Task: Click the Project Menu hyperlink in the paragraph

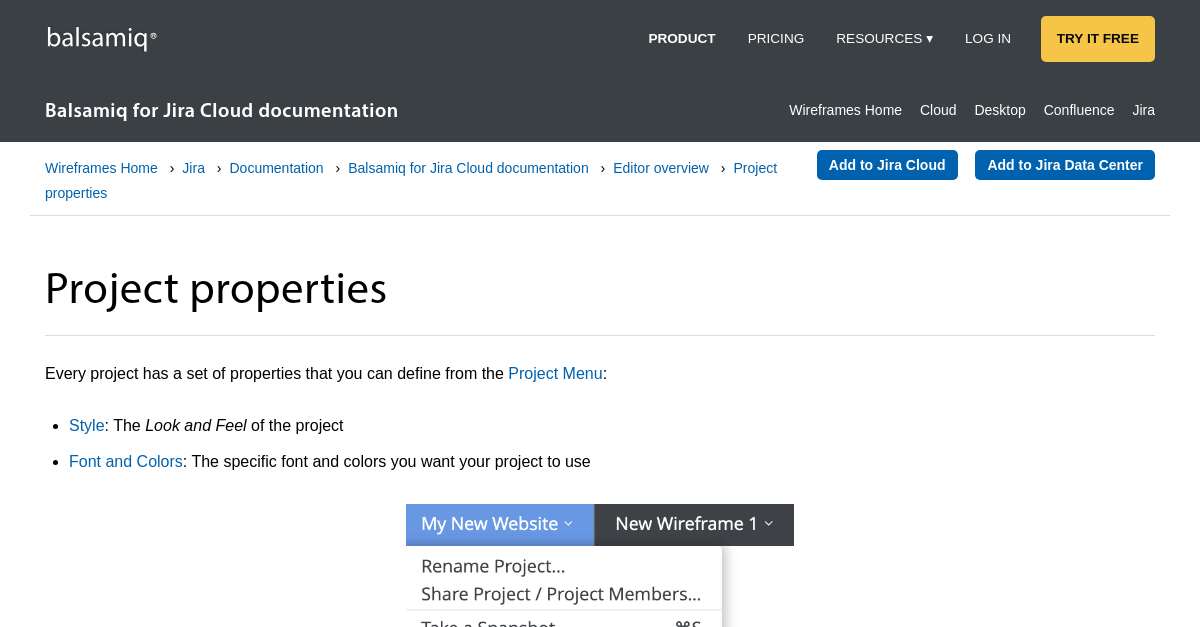Action: point(554,373)
